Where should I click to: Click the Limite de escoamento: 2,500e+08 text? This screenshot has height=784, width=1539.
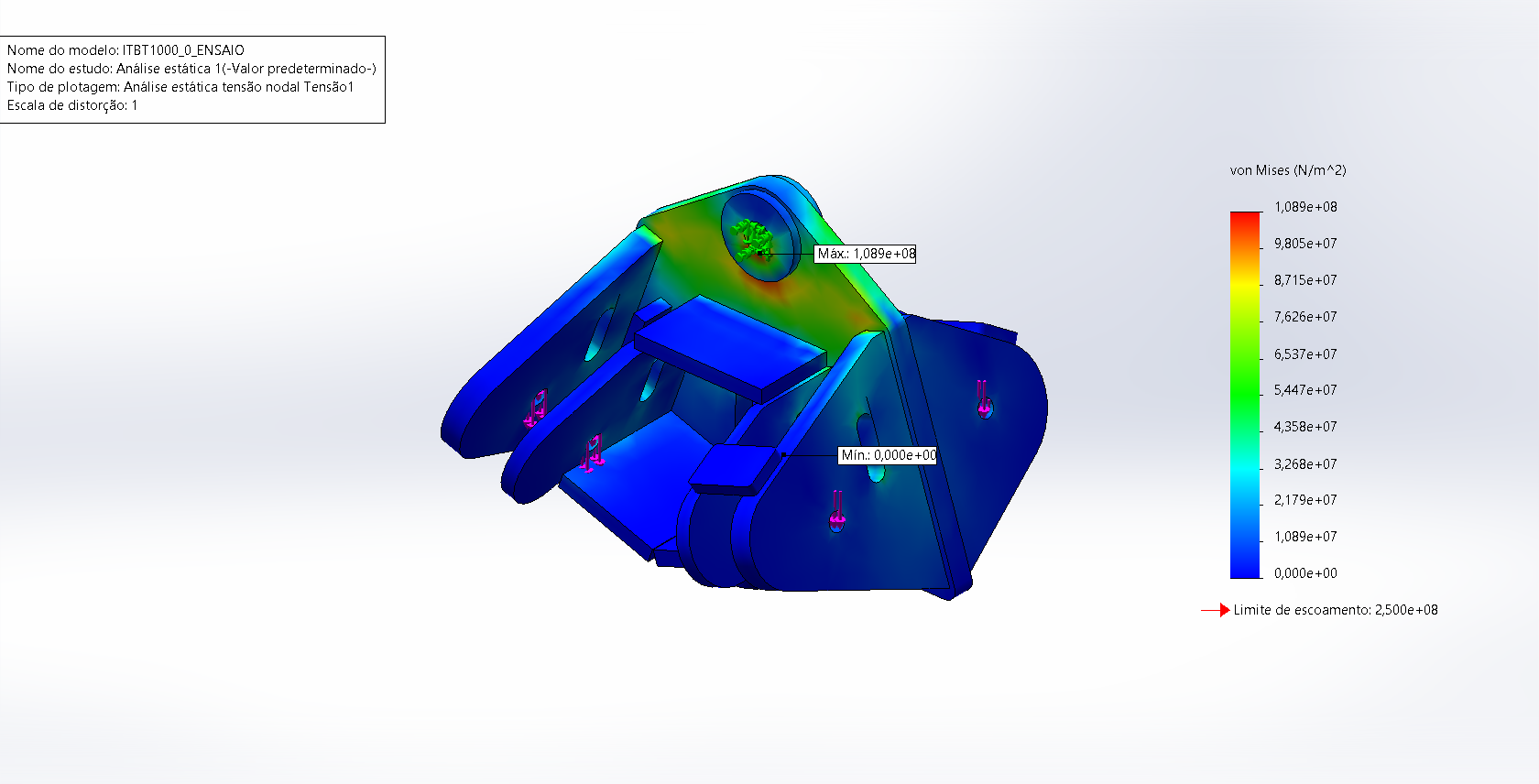(x=1335, y=610)
